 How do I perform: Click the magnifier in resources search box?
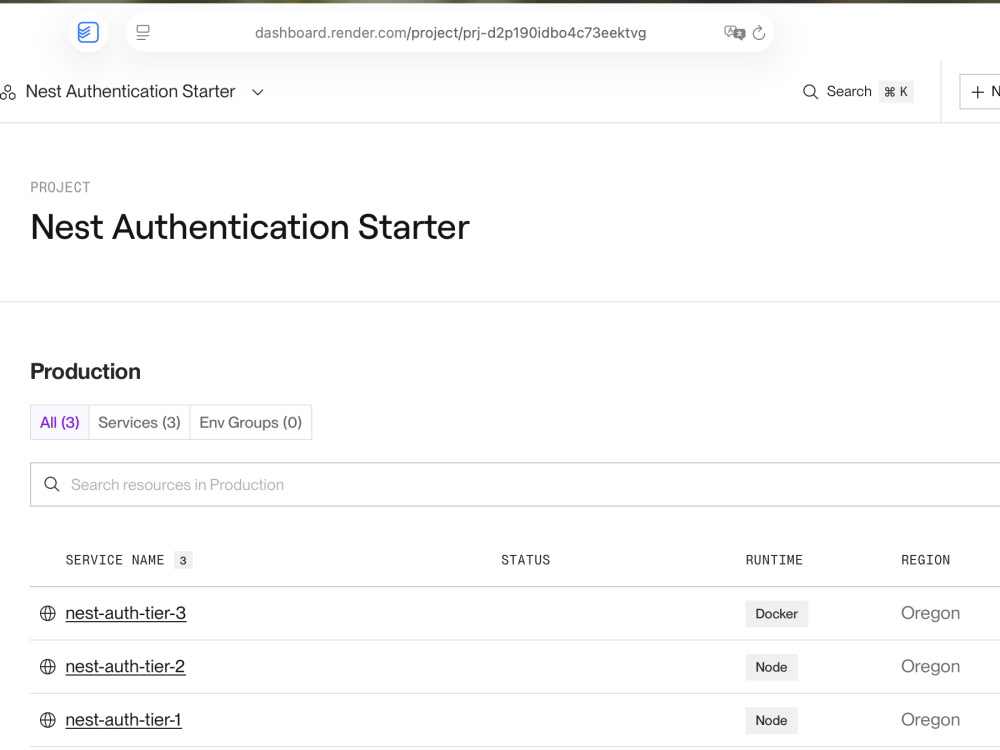[x=52, y=485]
